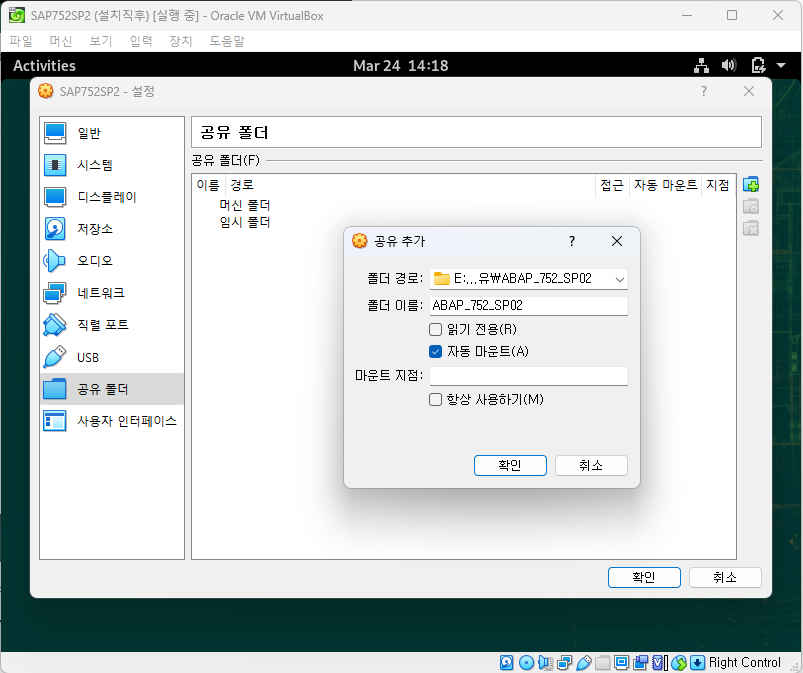This screenshot has height=673, width=803.
Task: Click the display status bar icon
Action: tap(621, 662)
